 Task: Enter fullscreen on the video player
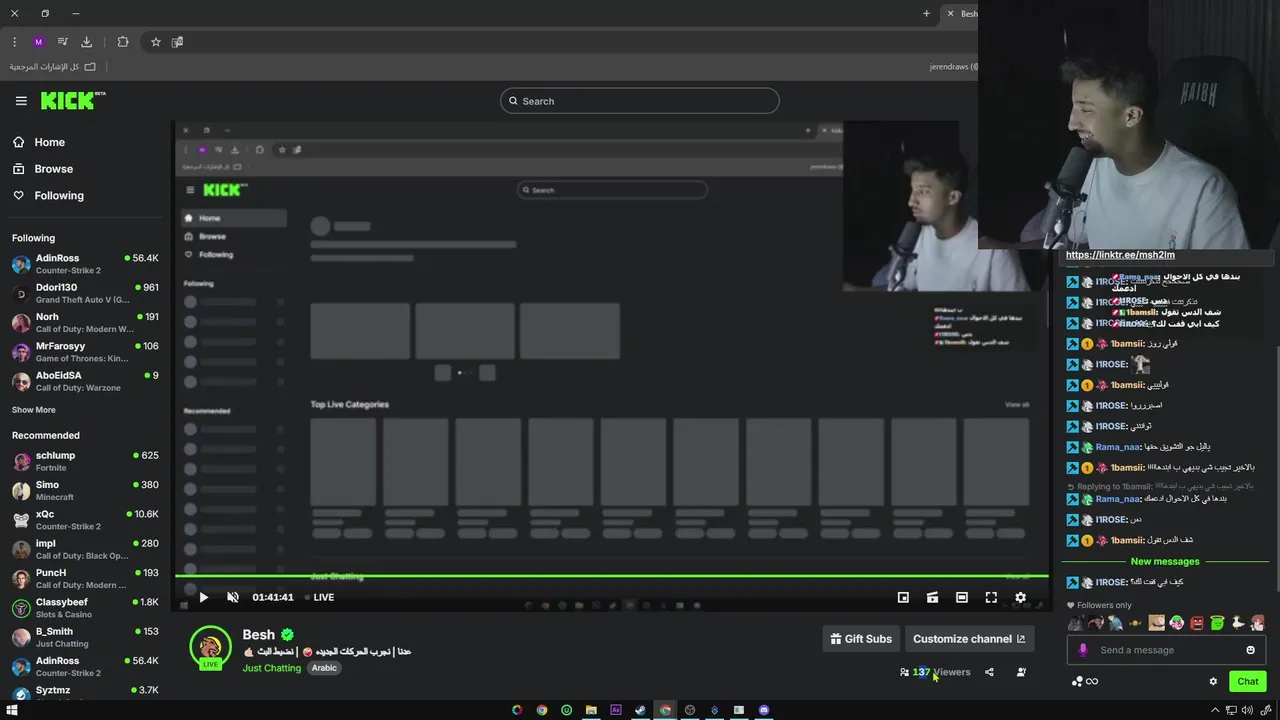click(991, 597)
